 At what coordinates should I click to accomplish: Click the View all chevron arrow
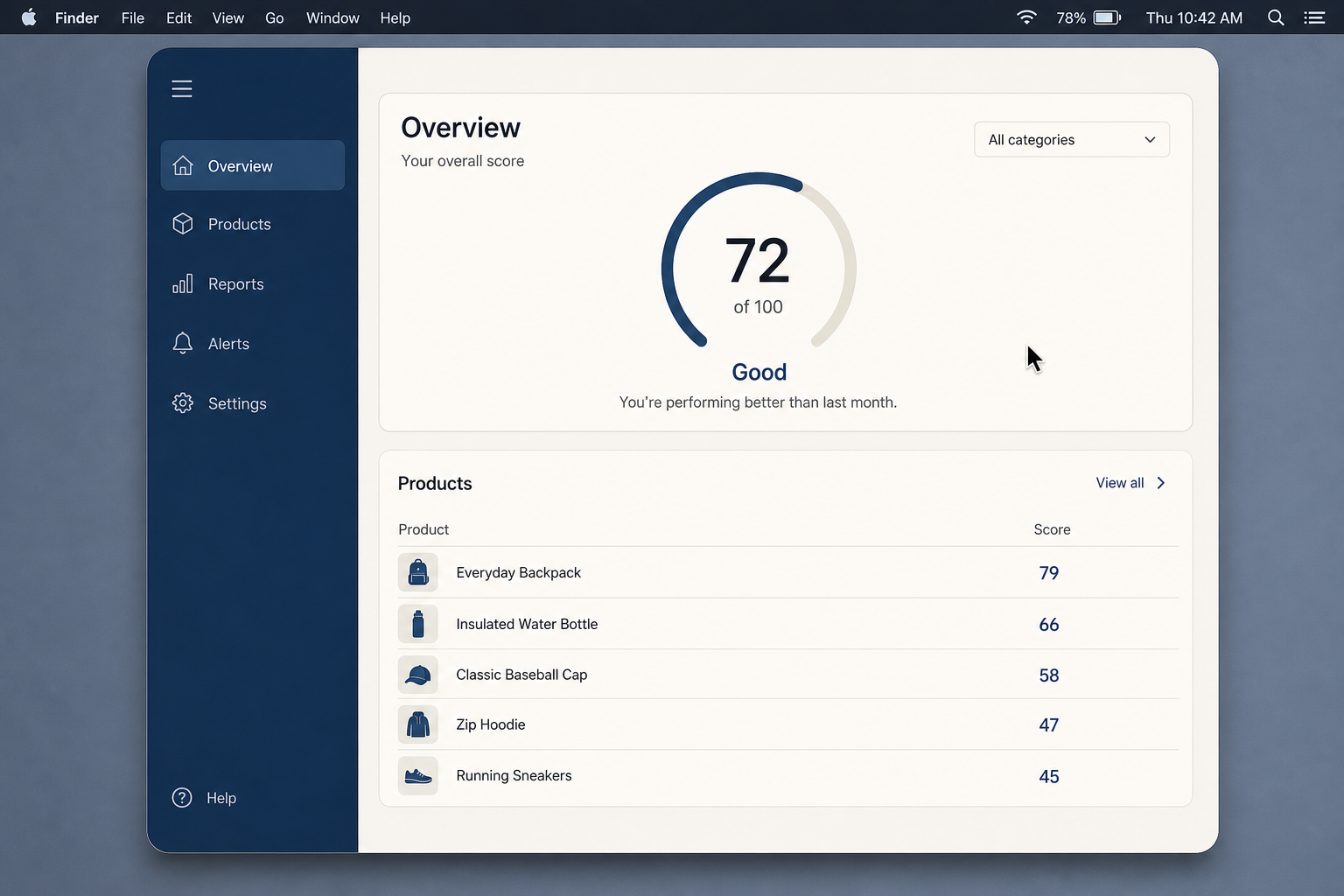point(1161,483)
